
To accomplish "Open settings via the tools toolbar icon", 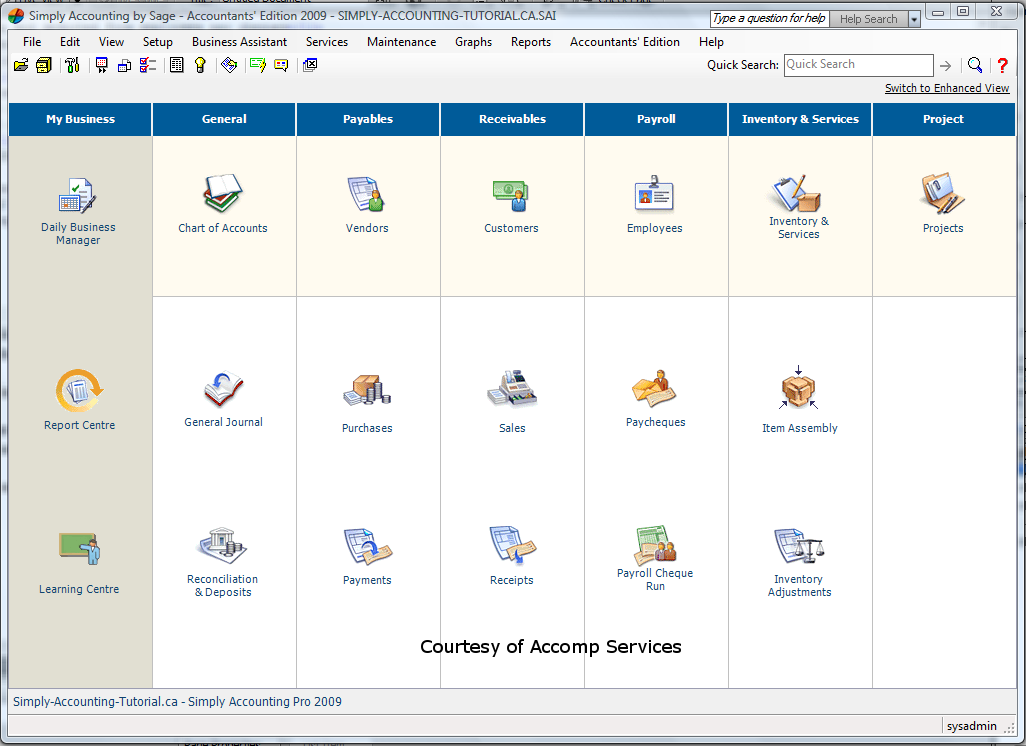I will click(72, 65).
